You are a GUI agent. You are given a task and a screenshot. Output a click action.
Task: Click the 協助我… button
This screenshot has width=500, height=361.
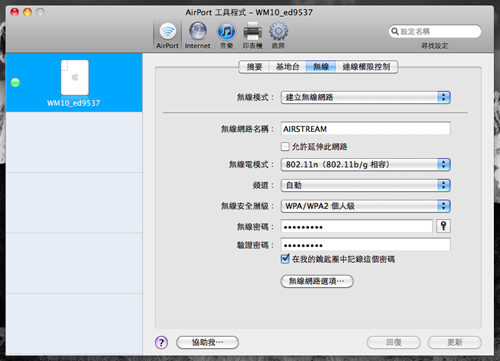pos(207,342)
